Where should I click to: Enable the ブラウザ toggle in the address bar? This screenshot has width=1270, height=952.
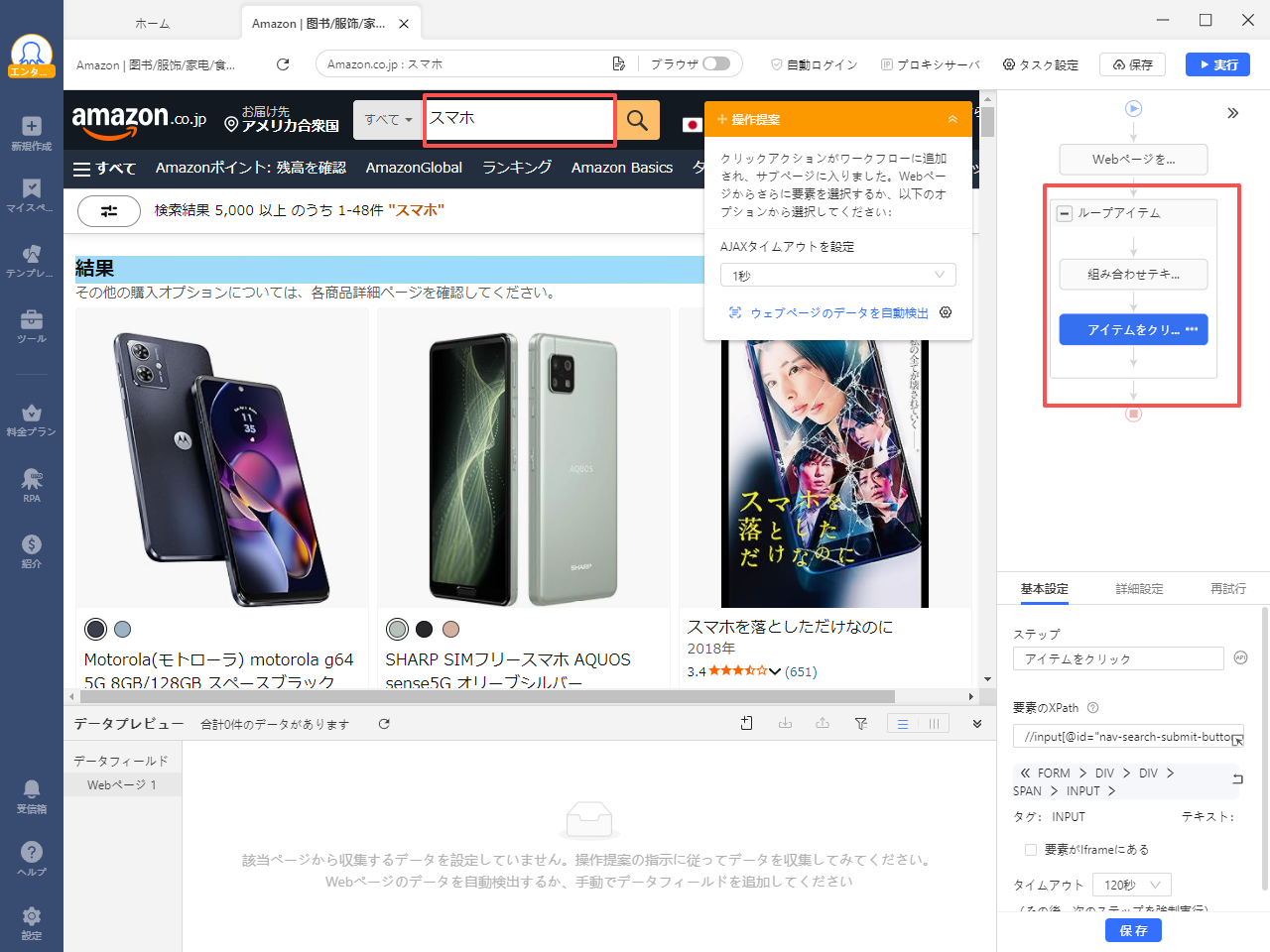point(717,62)
